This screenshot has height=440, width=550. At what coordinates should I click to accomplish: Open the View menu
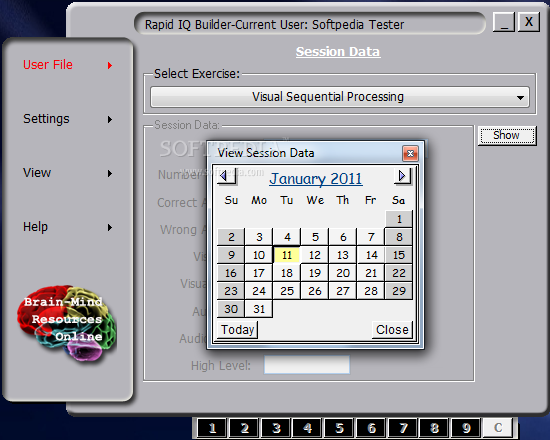click(37, 173)
